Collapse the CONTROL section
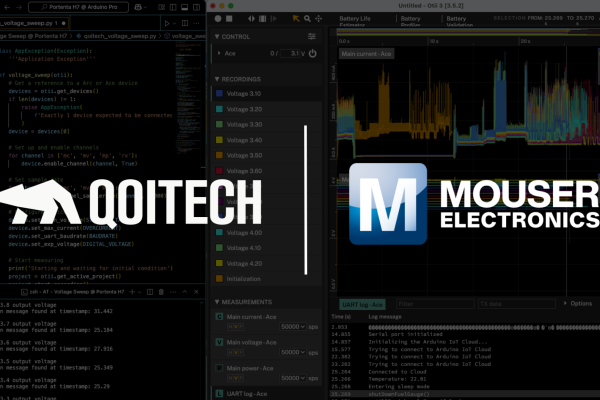 [217, 36]
